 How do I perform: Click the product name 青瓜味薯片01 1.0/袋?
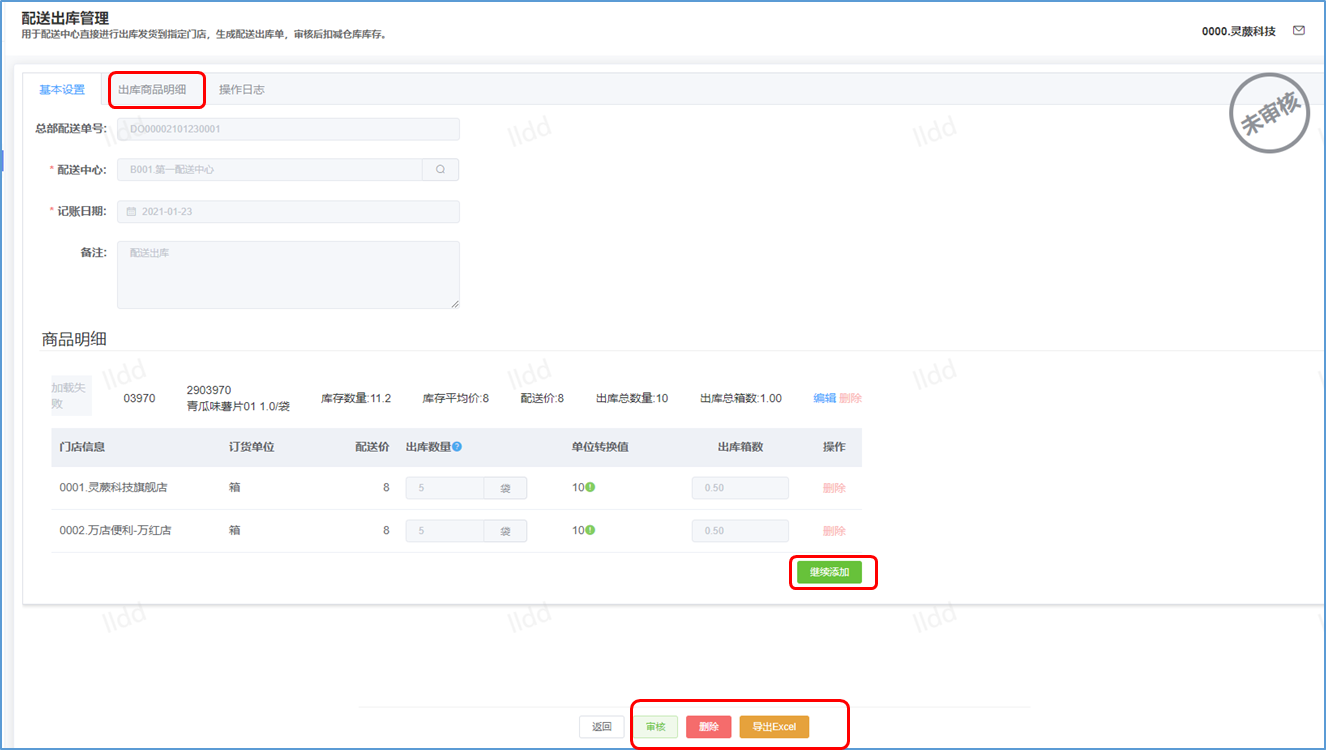point(238,406)
